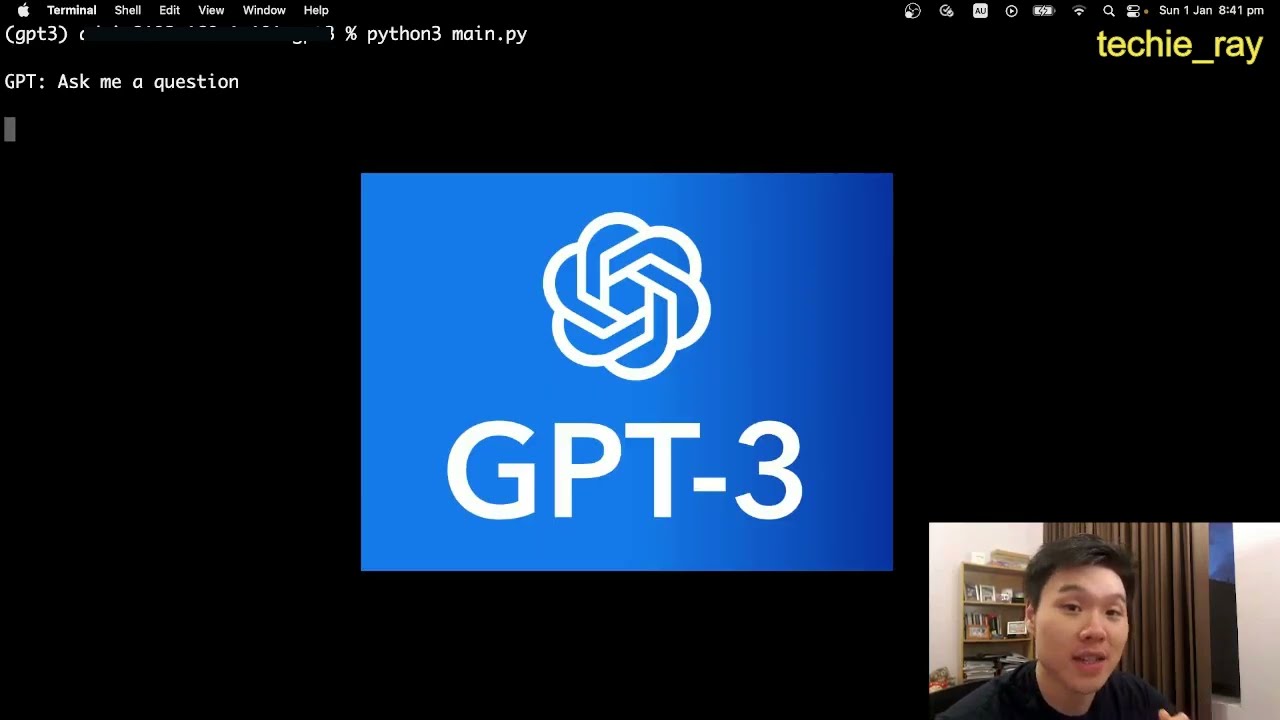Open the Help menu
Screen dimensions: 1280x720
(x=316, y=11)
